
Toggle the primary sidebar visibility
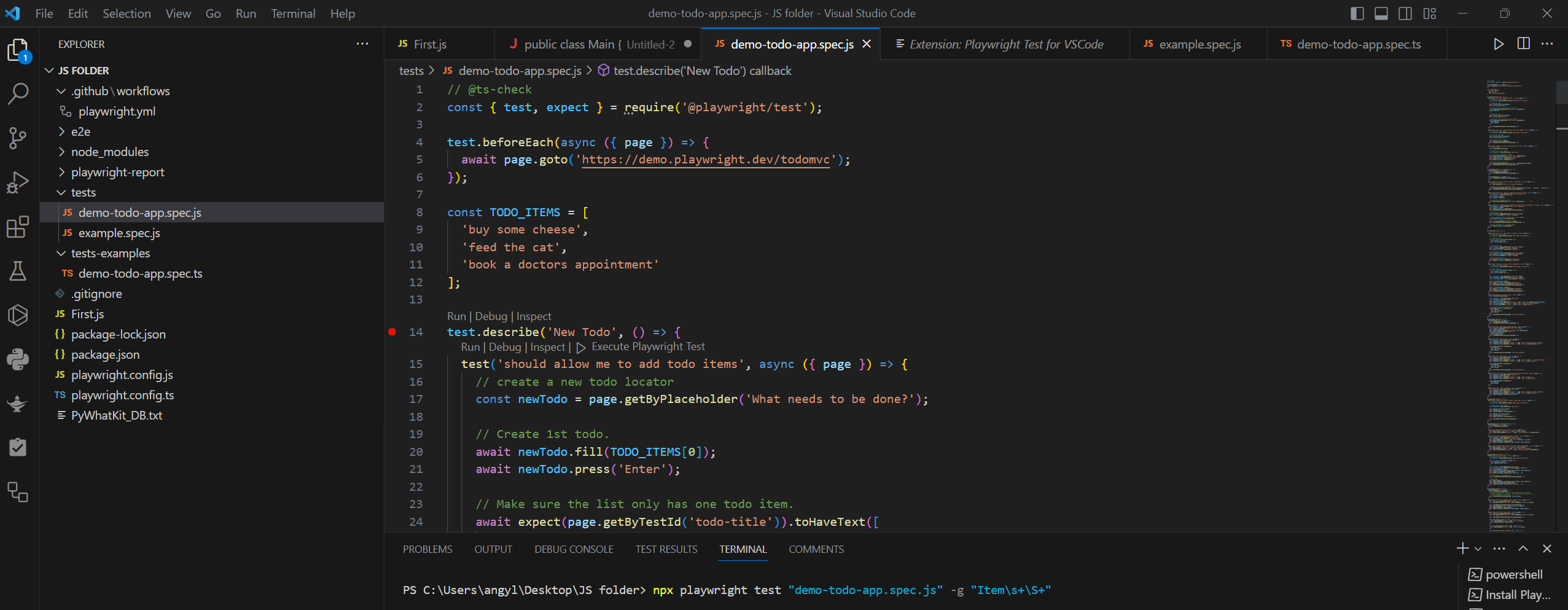tap(1357, 13)
